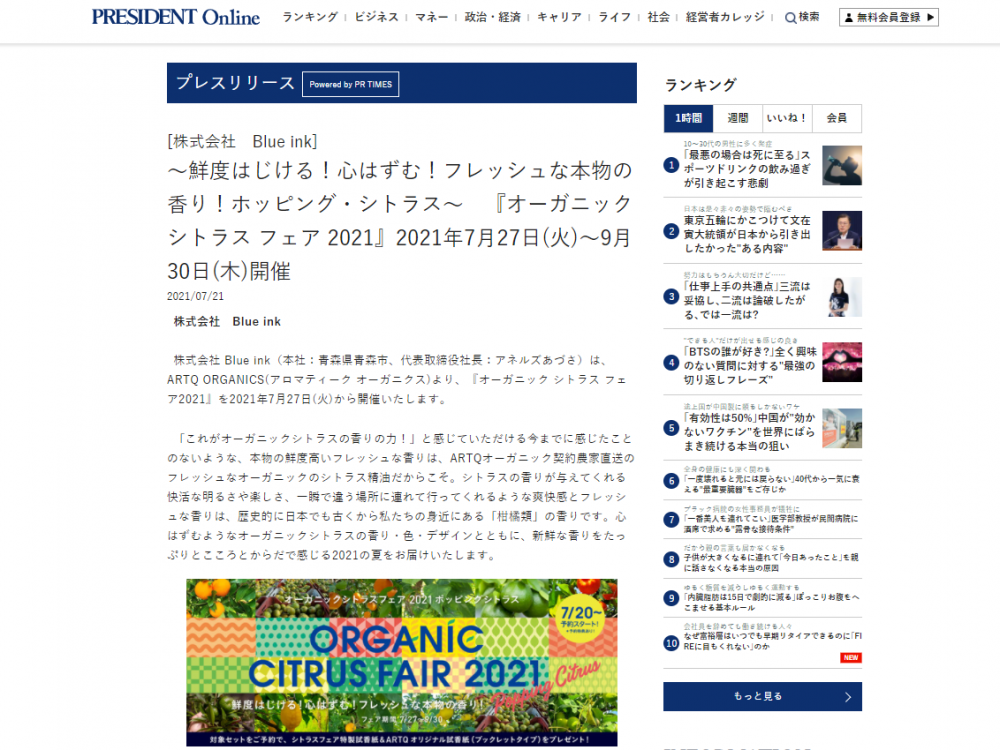1000x750 pixels.
Task: Click the woman presenter thumbnail
Action: pyautogui.click(x=842, y=297)
